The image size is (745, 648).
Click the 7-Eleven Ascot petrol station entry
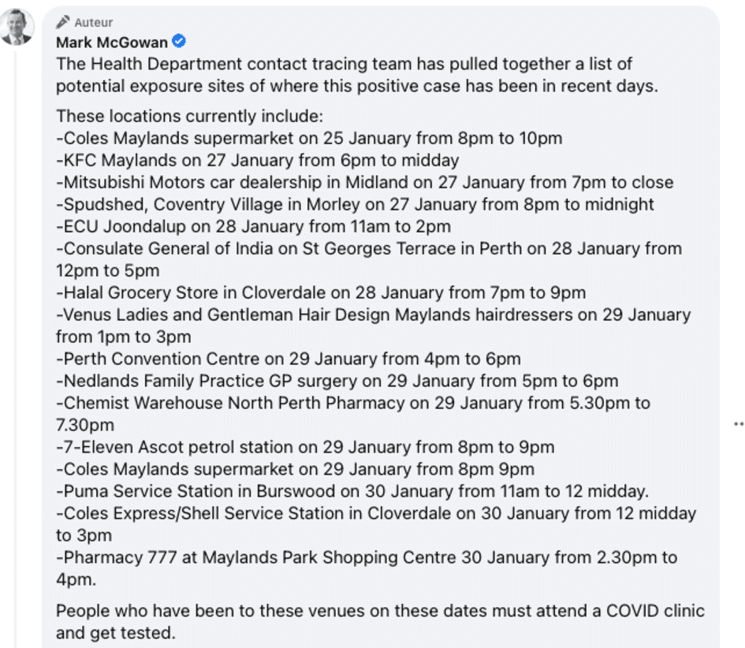(305, 446)
